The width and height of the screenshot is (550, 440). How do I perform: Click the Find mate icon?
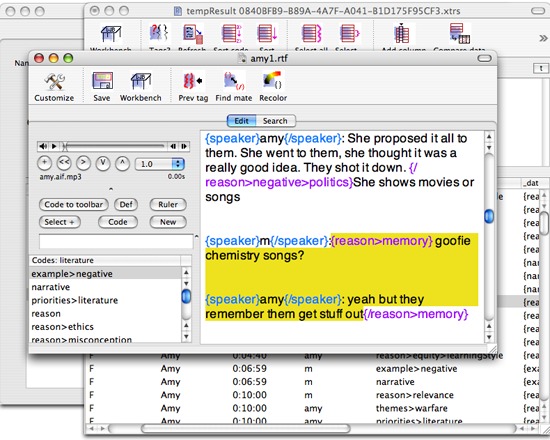click(234, 81)
